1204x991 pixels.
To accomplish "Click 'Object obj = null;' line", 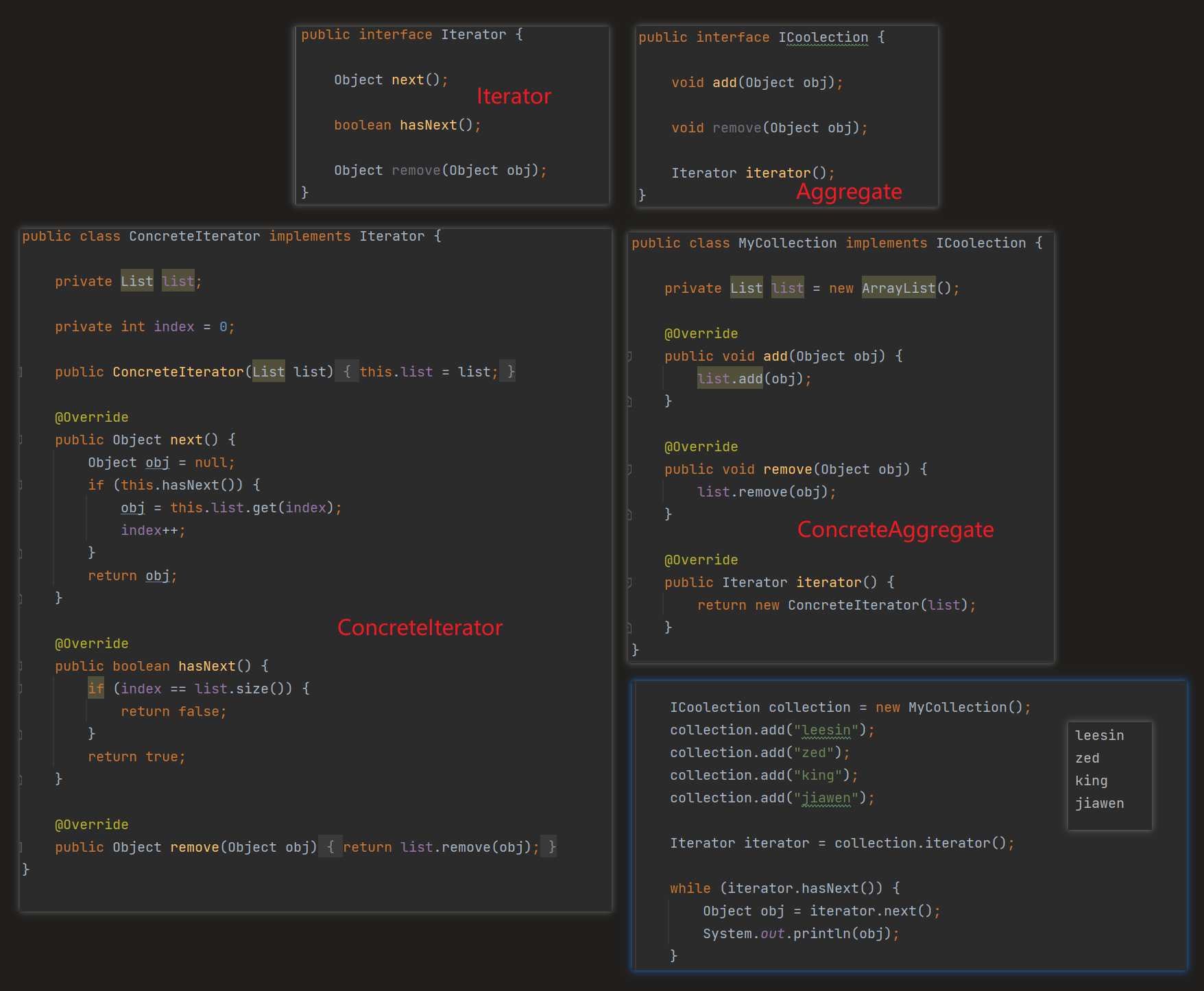I will (x=161, y=463).
